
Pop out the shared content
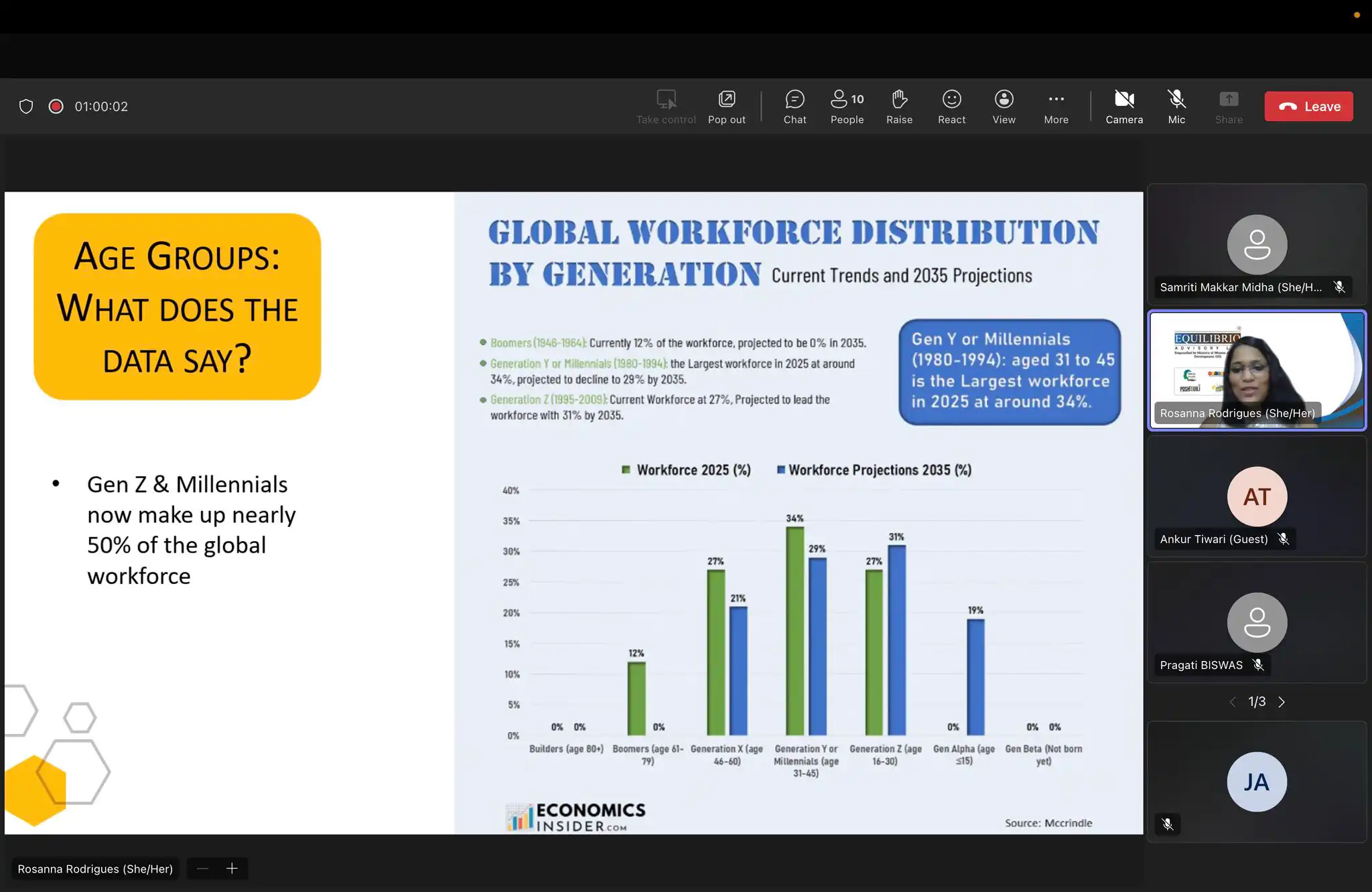726,106
